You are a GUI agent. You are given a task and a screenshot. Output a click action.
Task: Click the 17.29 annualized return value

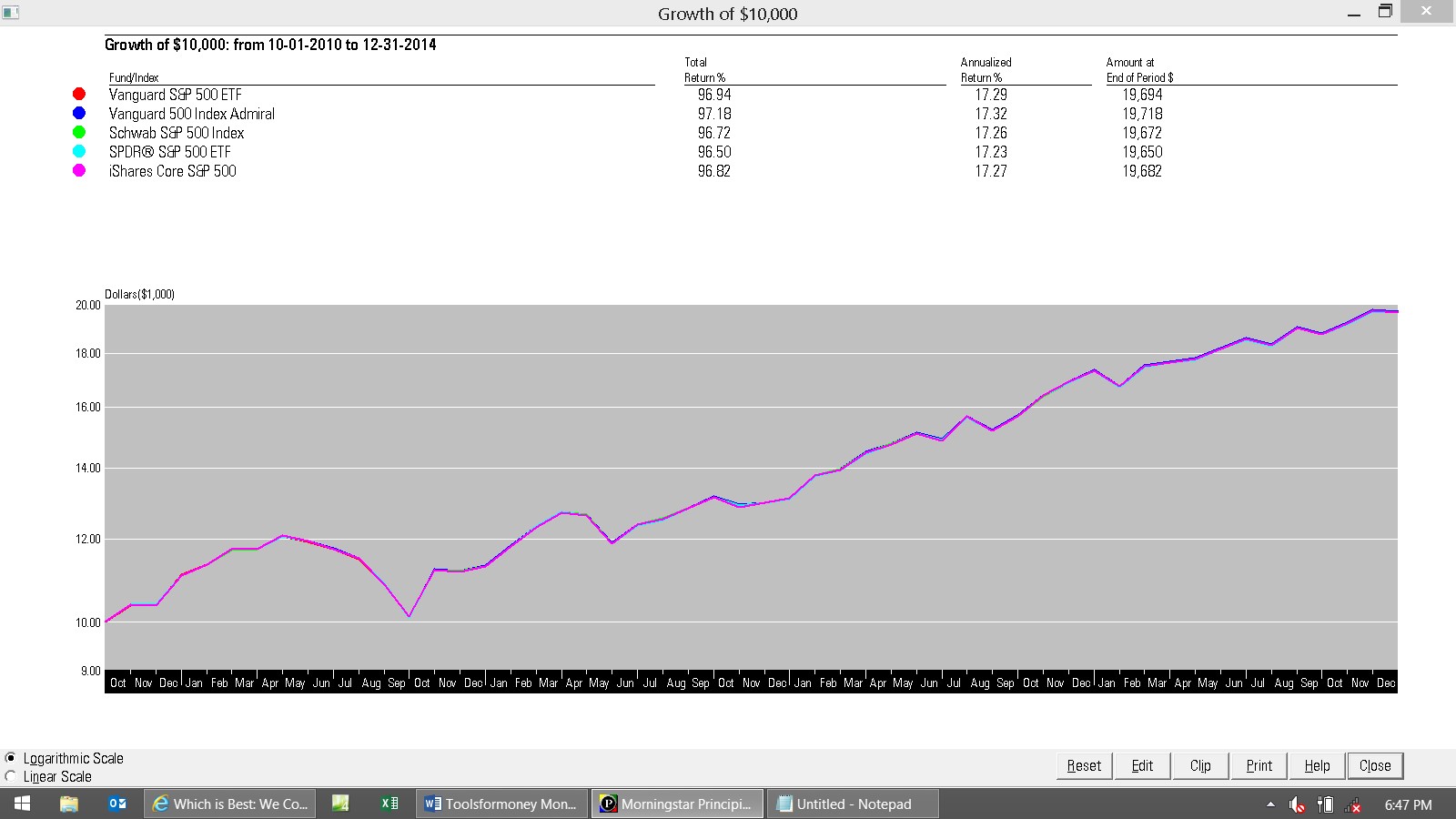point(991,95)
